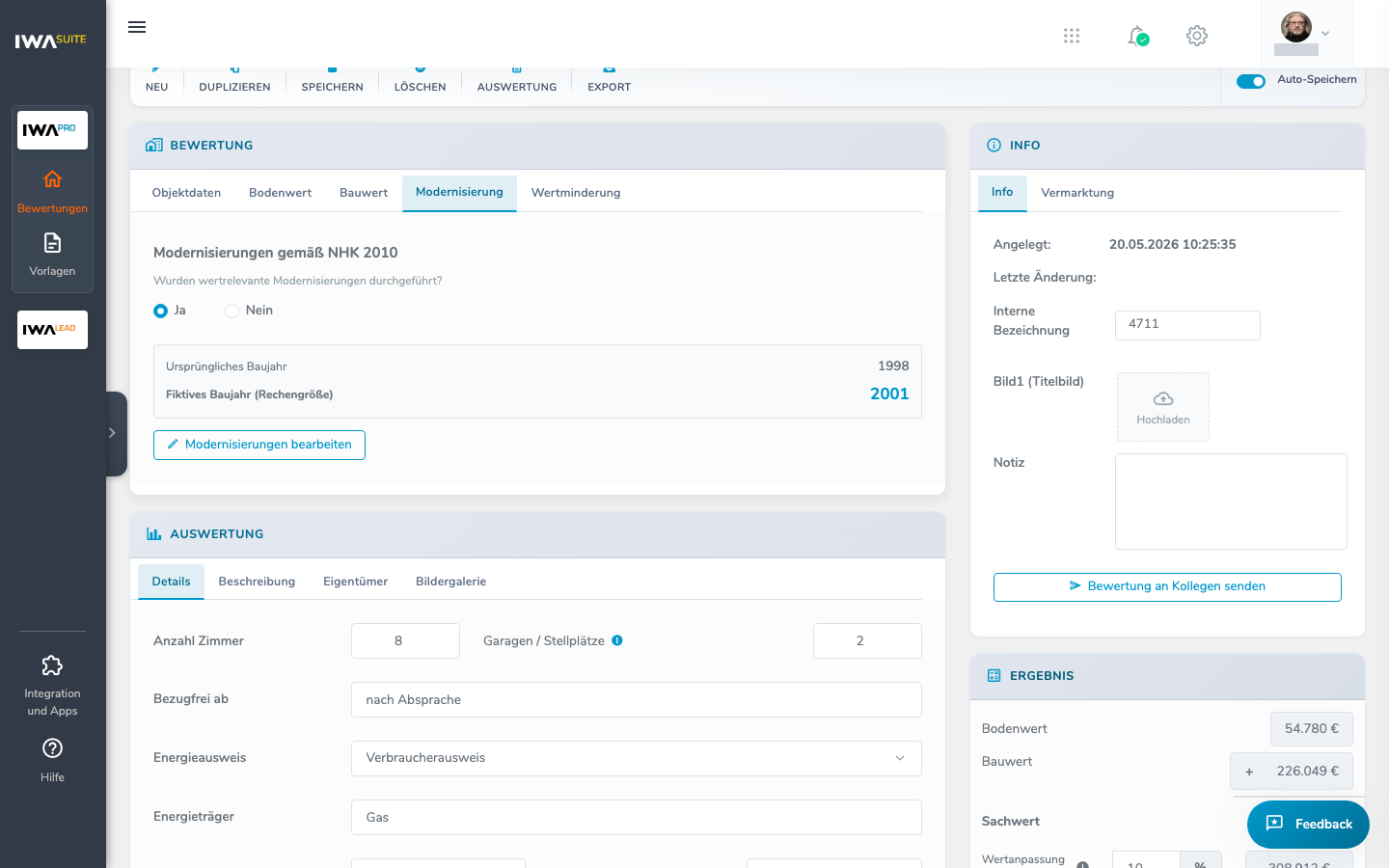Open Vorlagen in sidebar
Image resolution: width=1389 pixels, height=868 pixels.
(52, 255)
